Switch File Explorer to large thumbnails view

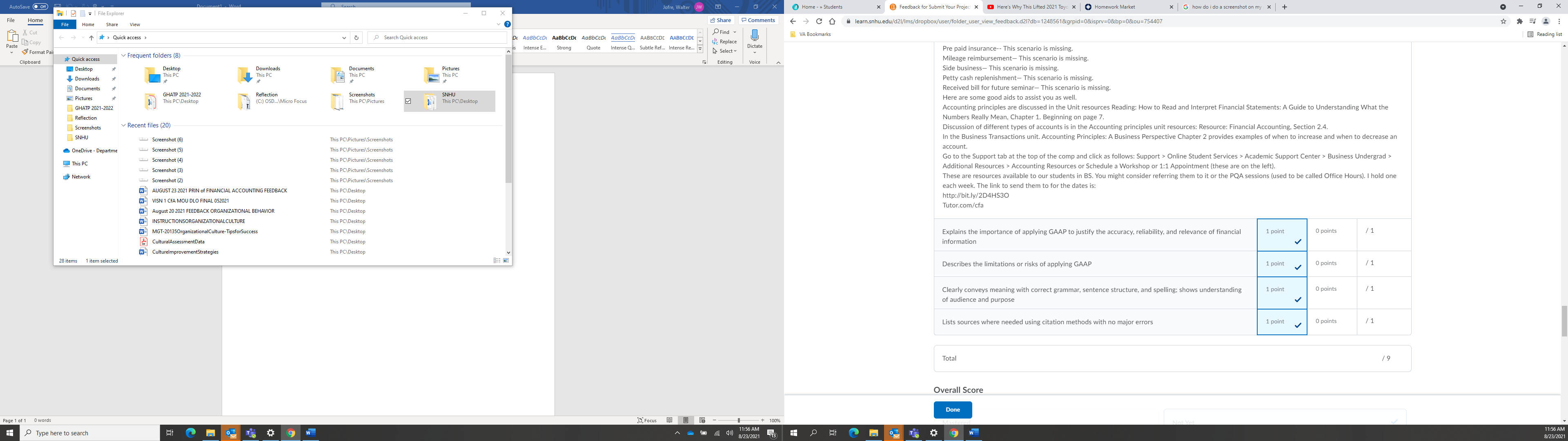[x=506, y=261]
